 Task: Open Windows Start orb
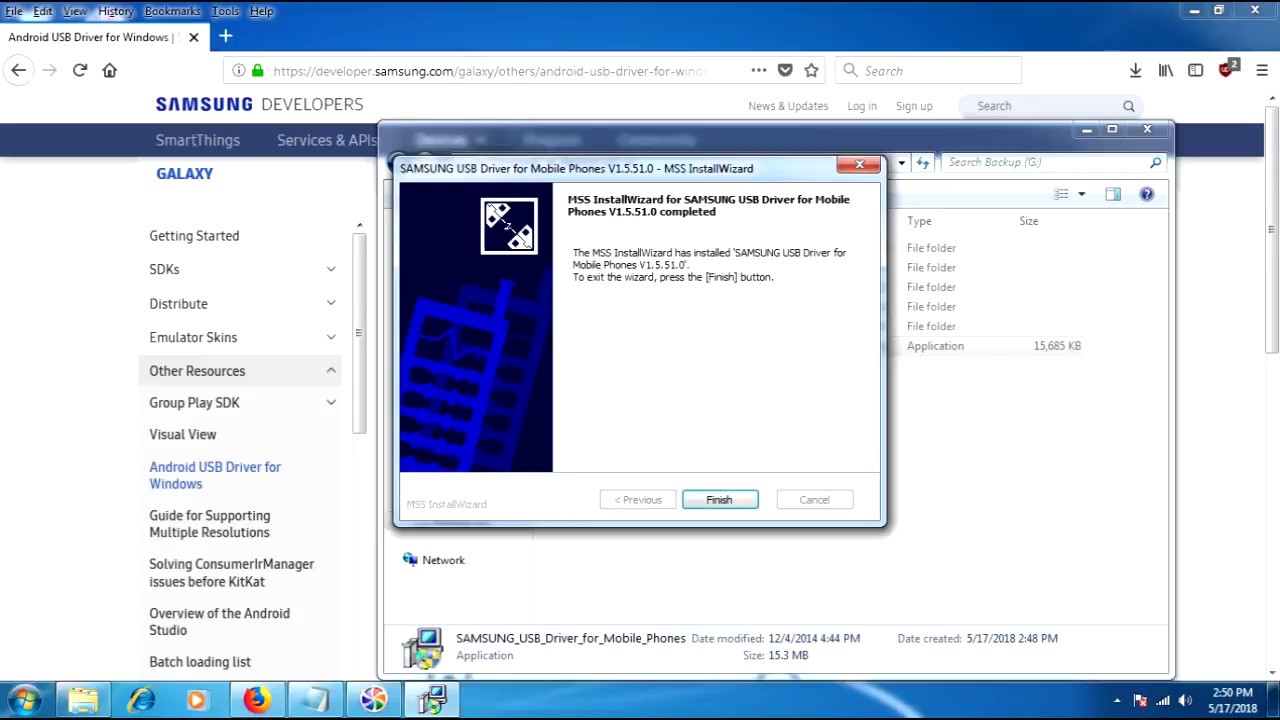[26, 700]
